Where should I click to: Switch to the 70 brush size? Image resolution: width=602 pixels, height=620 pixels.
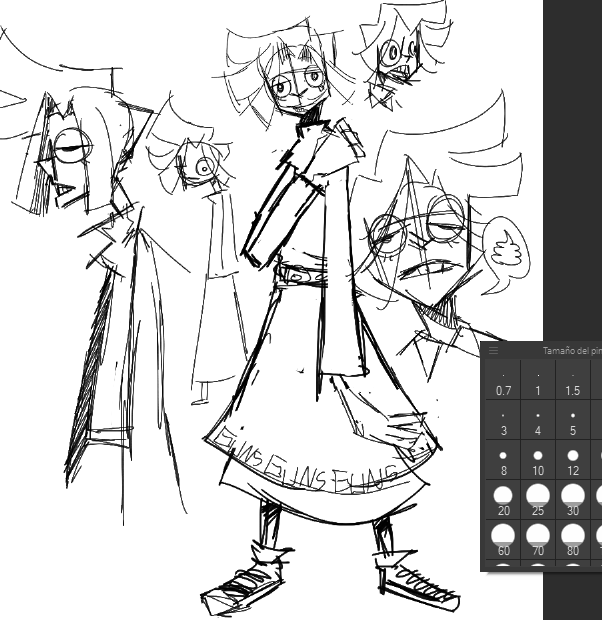click(538, 540)
